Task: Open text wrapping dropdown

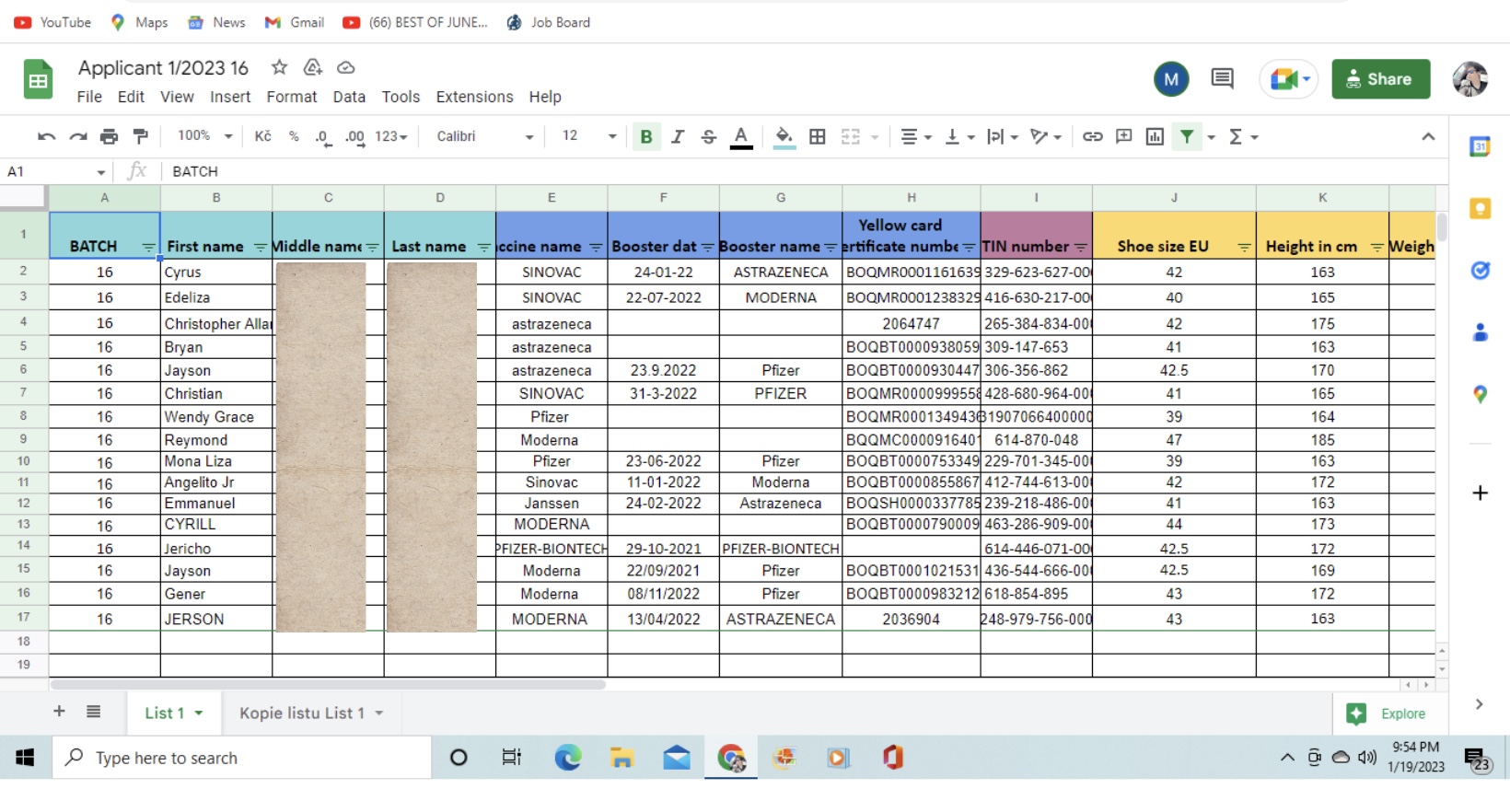Action: pyautogui.click(x=1002, y=136)
